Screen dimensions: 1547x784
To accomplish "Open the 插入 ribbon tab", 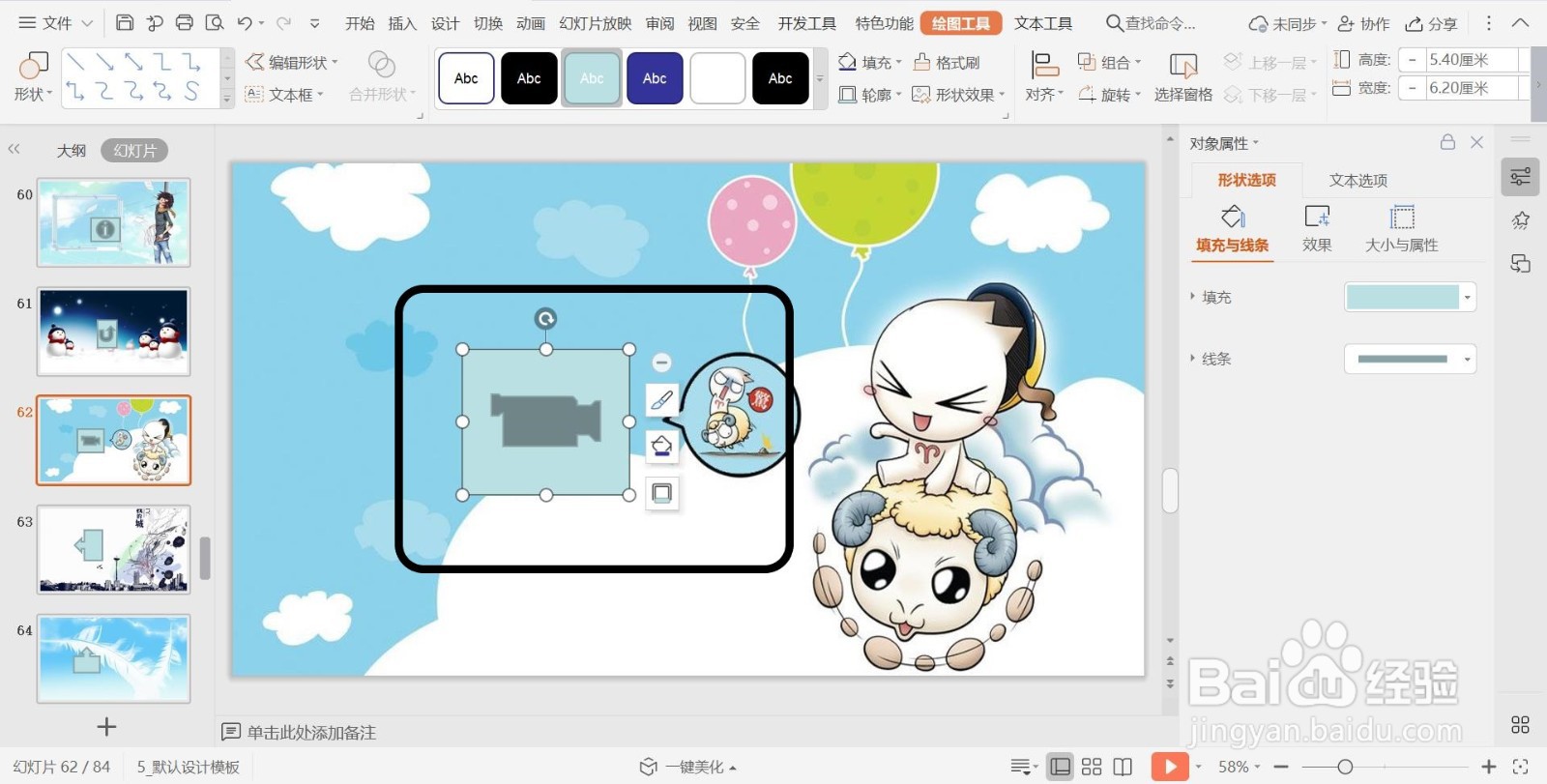I will (402, 23).
